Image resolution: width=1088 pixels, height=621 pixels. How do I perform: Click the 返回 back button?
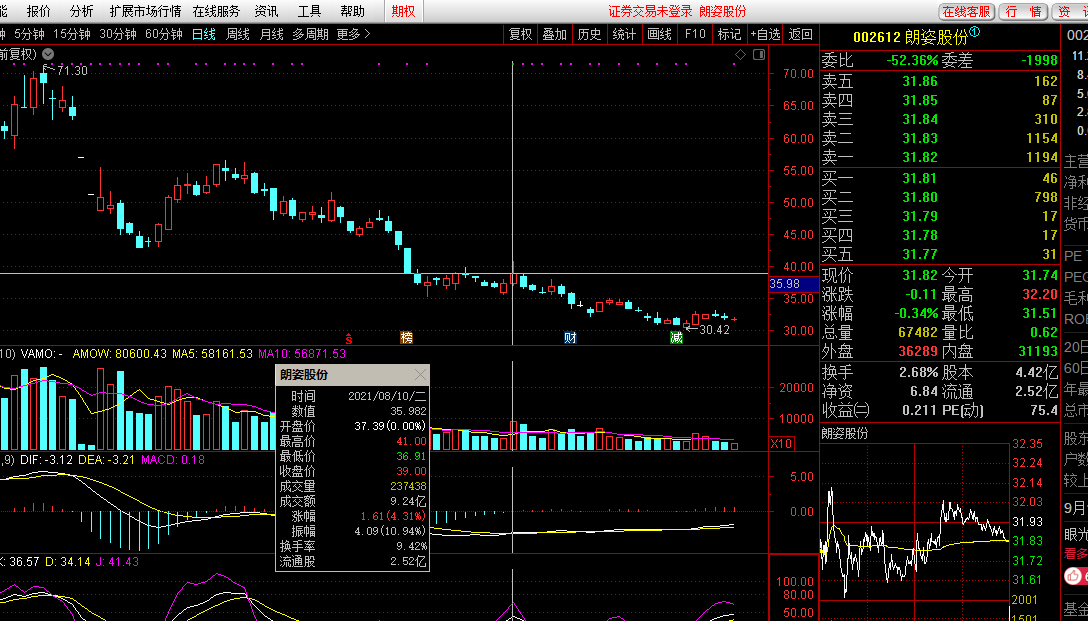click(801, 34)
